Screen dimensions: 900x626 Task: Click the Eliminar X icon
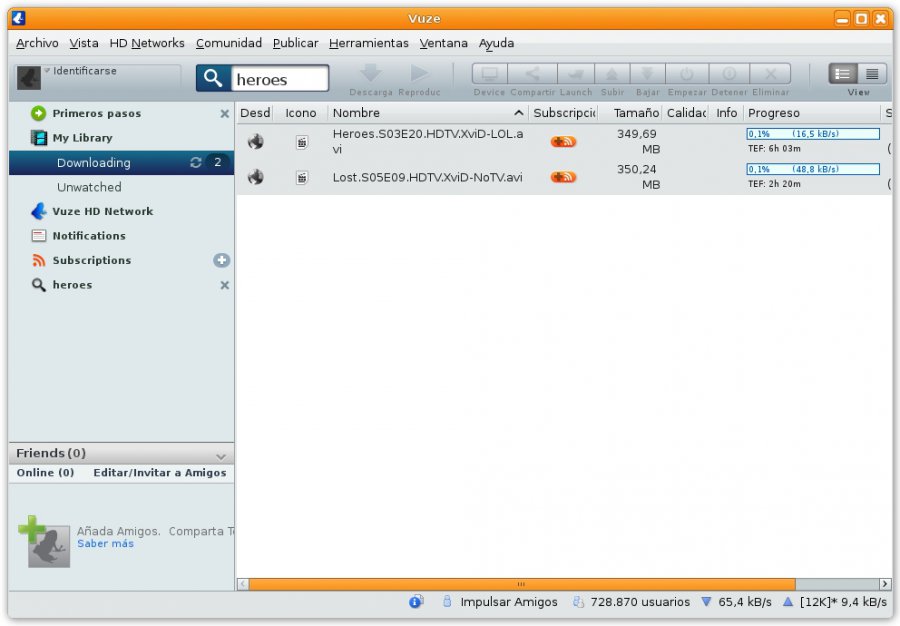point(770,74)
